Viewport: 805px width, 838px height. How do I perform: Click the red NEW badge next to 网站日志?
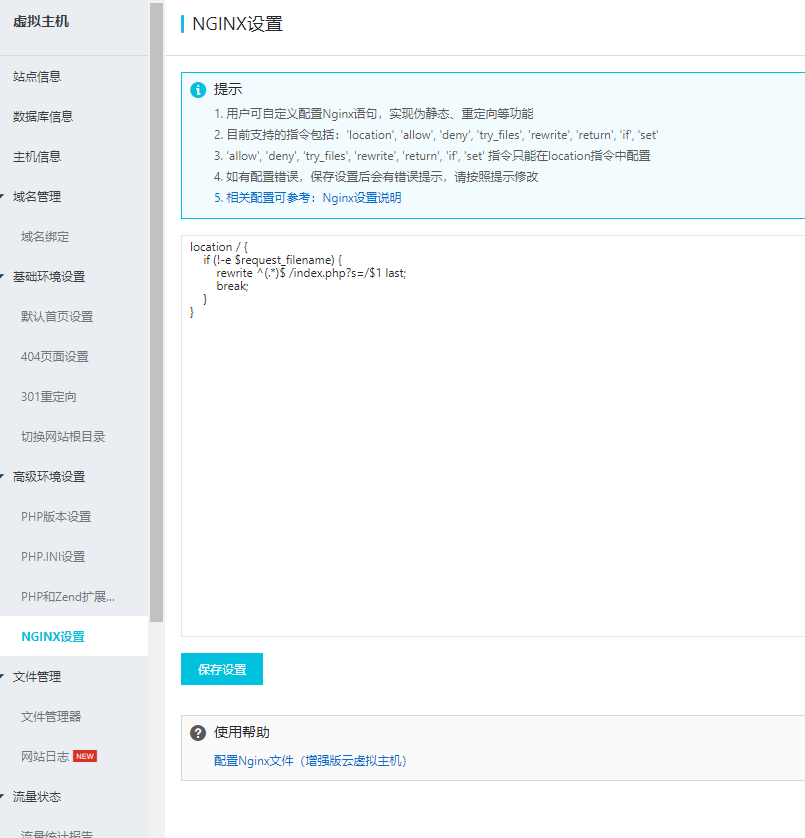click(84, 756)
